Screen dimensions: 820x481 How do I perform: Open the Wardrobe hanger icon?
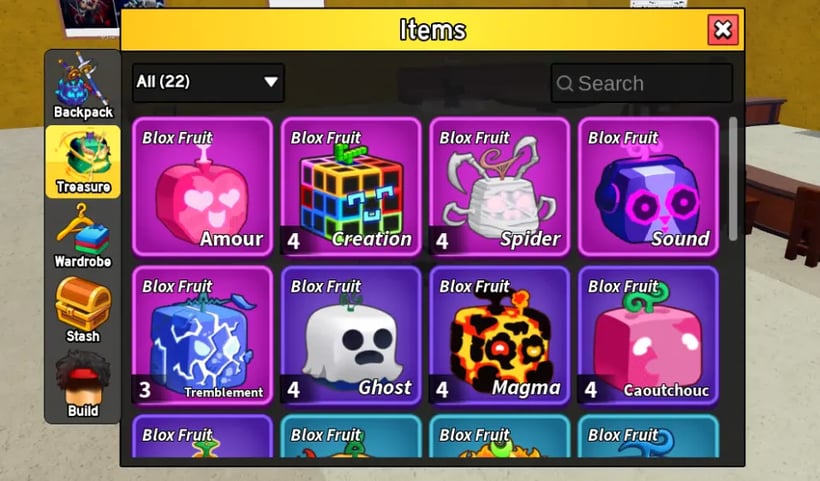(83, 236)
